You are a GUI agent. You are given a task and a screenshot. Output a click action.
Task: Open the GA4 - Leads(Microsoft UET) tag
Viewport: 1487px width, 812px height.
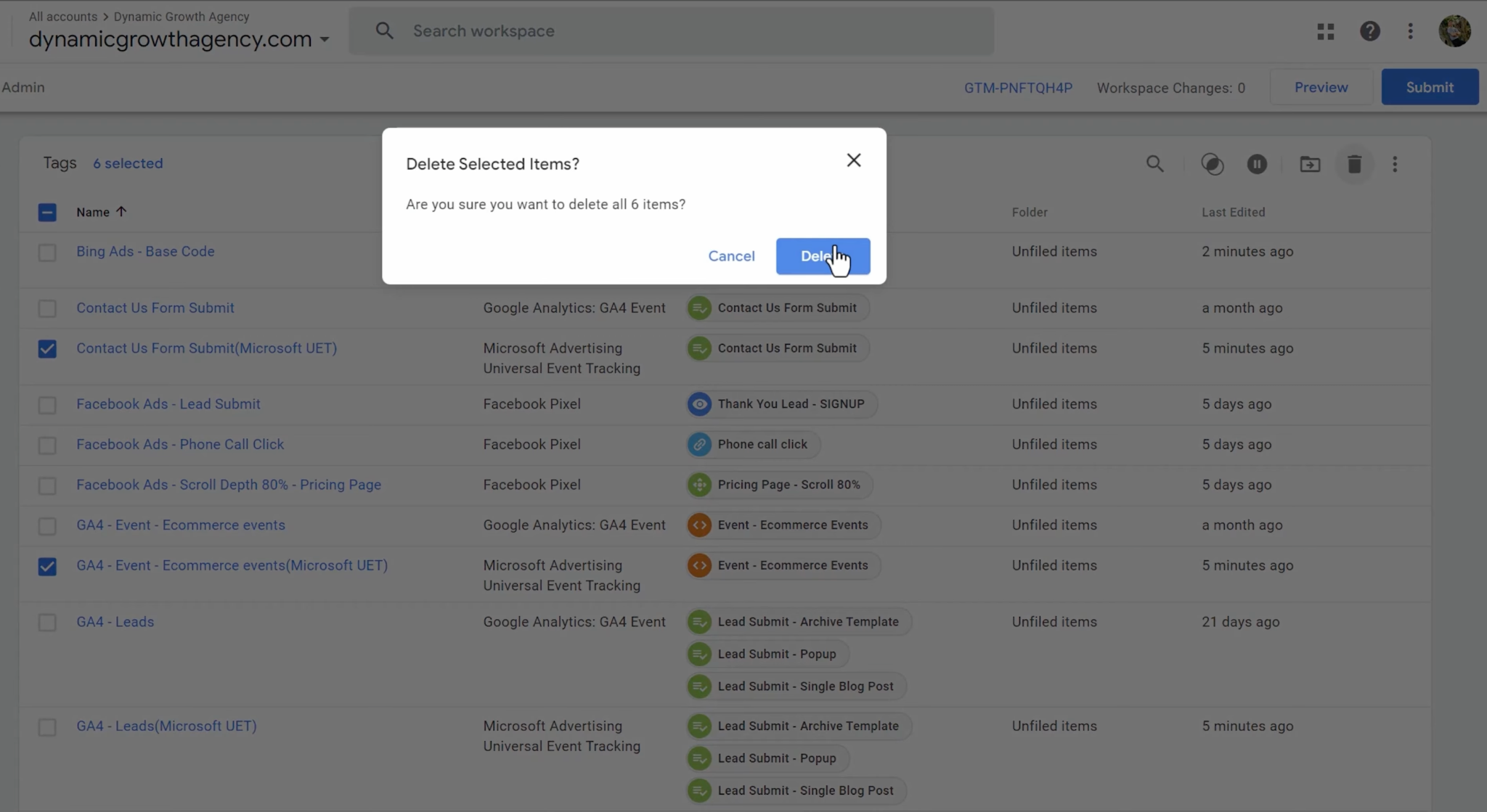click(x=166, y=726)
